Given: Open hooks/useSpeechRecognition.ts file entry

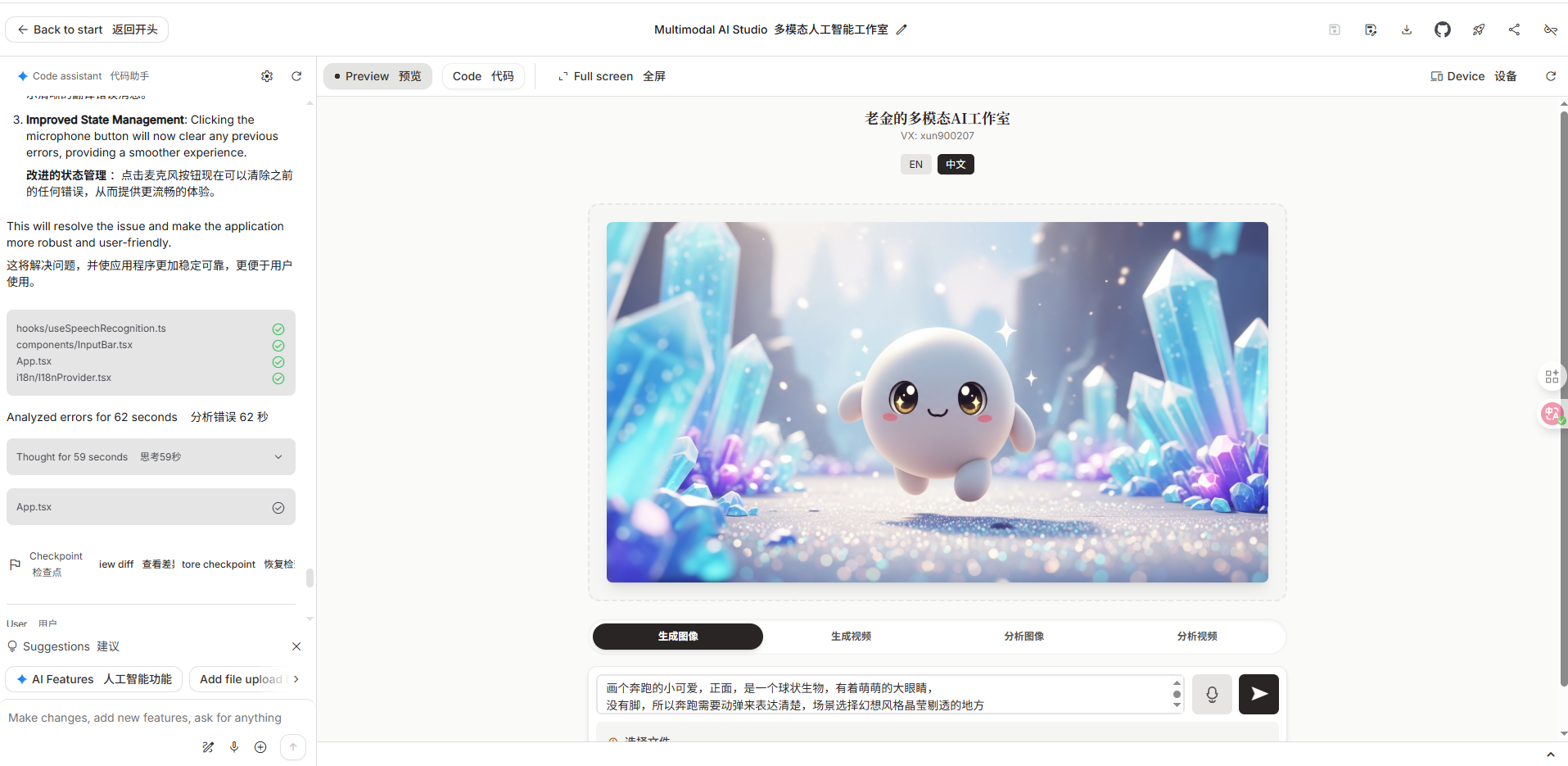Looking at the screenshot, I should (x=91, y=329).
